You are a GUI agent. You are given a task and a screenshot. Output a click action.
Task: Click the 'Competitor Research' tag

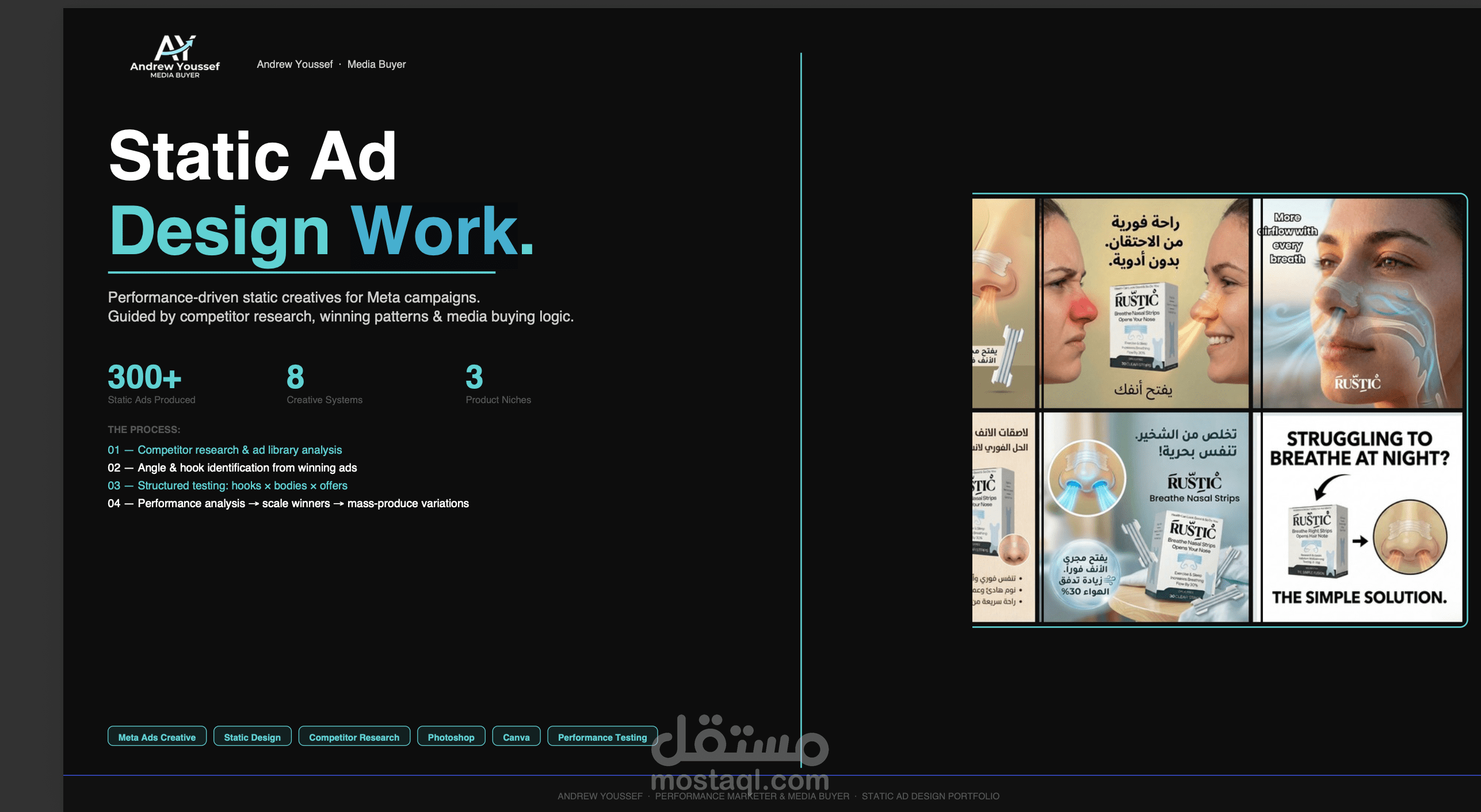point(354,737)
